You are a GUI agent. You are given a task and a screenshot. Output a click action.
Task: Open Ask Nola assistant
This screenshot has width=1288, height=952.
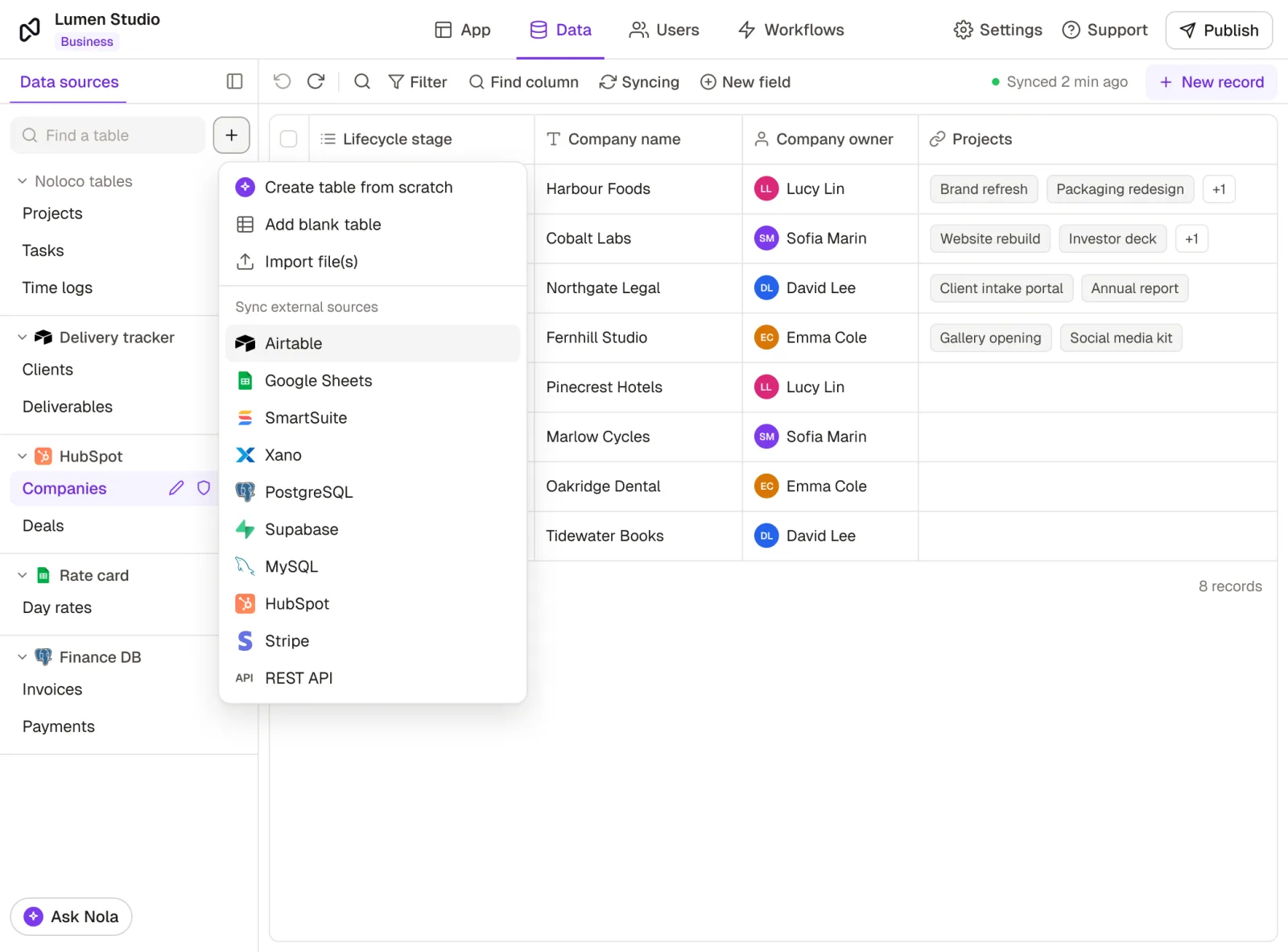point(71,917)
